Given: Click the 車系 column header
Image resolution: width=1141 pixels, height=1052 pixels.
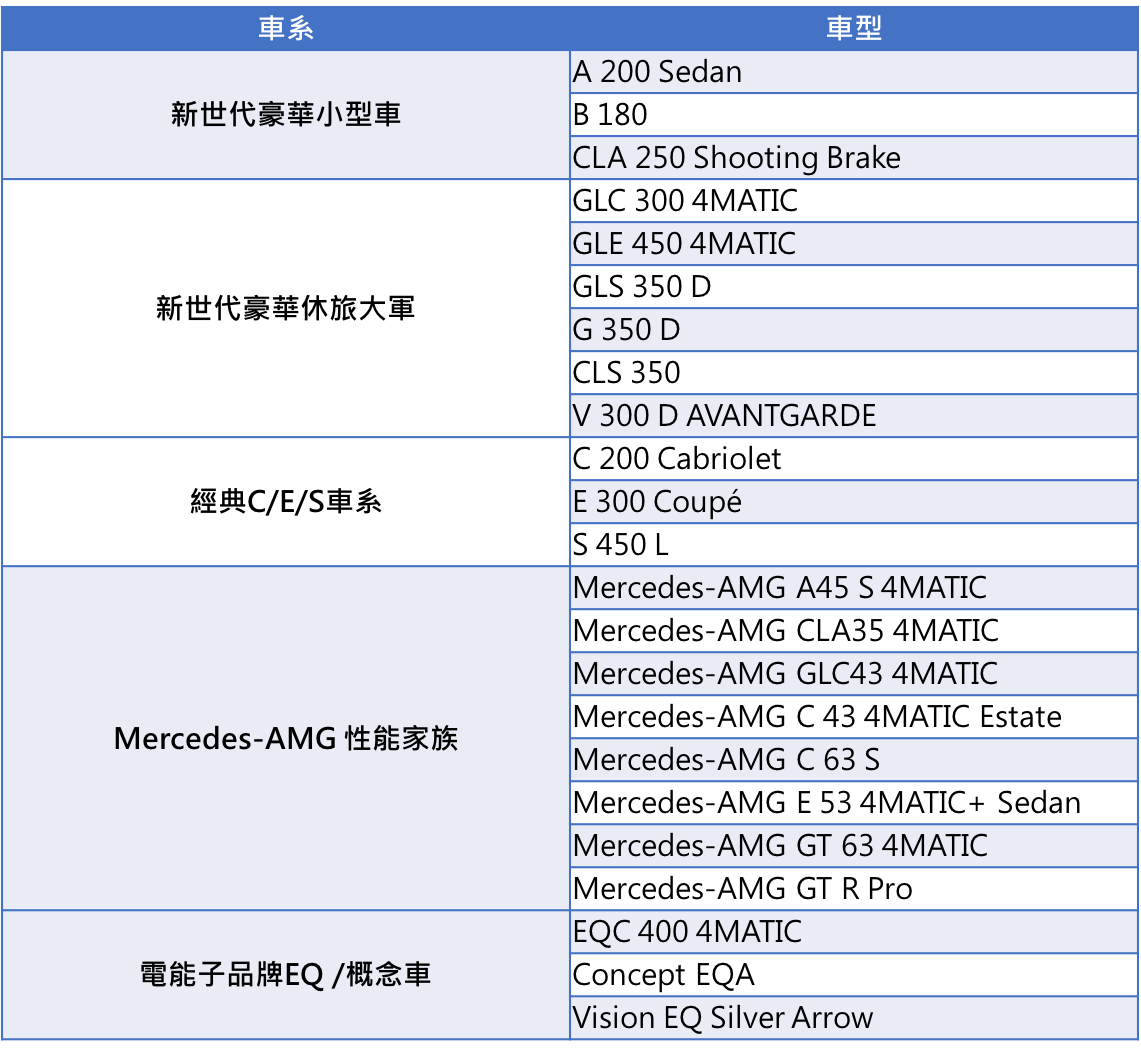Looking at the screenshot, I should pos(285,28).
